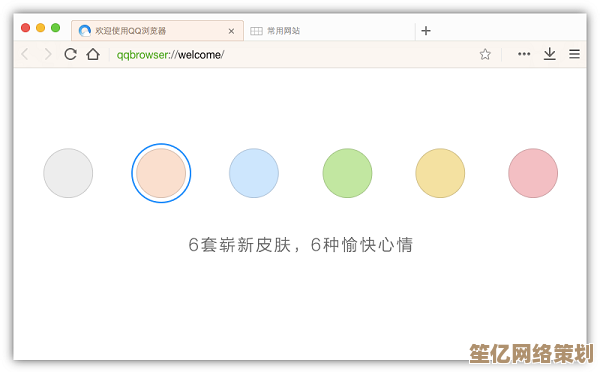Select the peach skin color
The width and height of the screenshot is (600, 372).
point(161,173)
